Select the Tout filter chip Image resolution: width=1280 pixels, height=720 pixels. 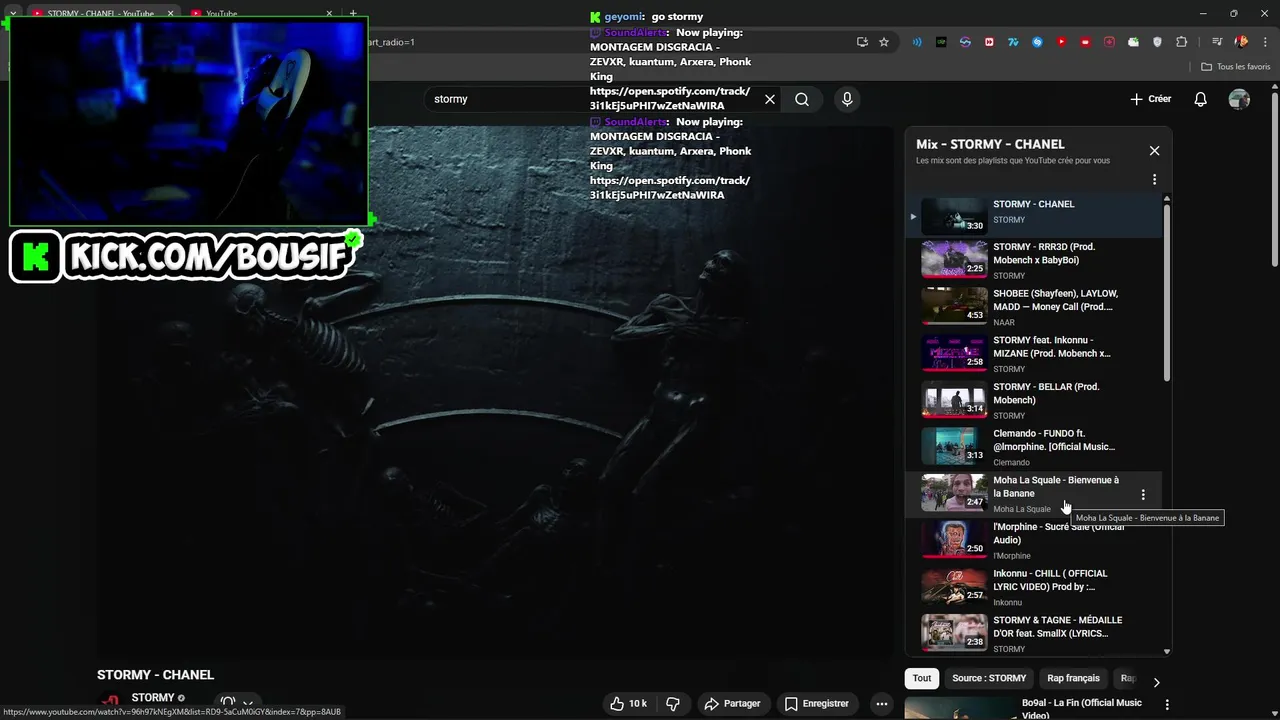click(922, 678)
